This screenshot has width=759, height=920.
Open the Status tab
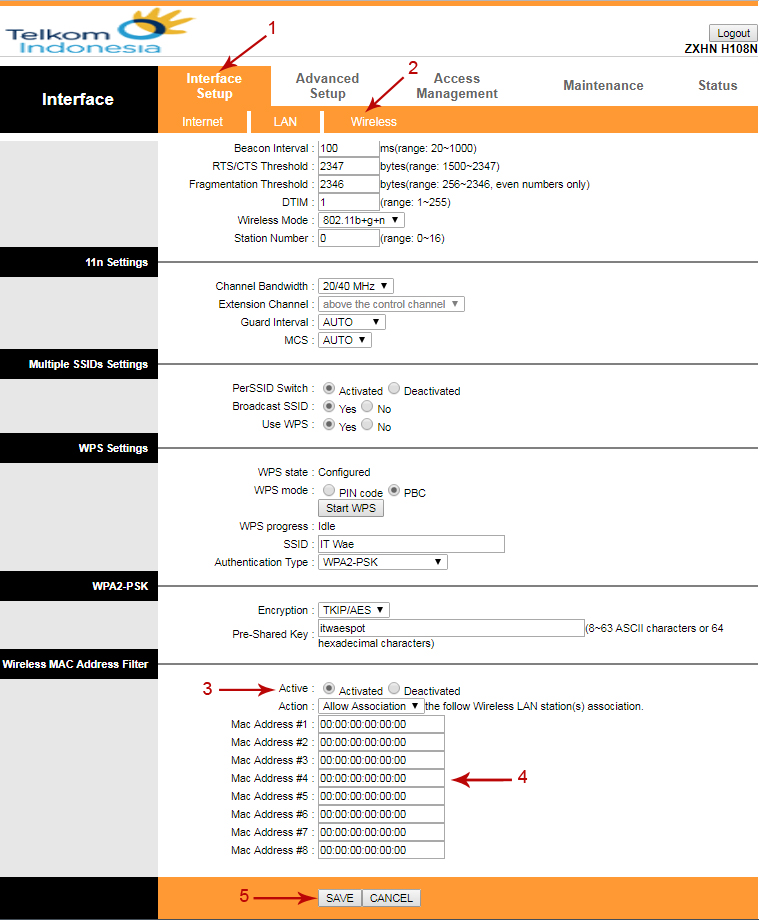717,86
